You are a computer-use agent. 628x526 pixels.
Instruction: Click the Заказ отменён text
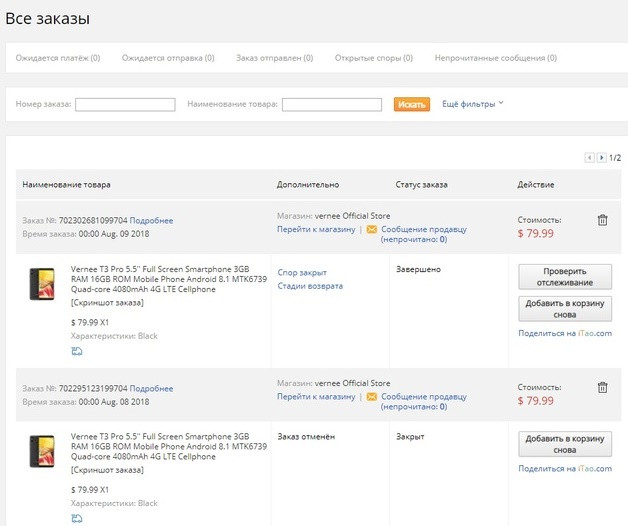click(x=306, y=437)
